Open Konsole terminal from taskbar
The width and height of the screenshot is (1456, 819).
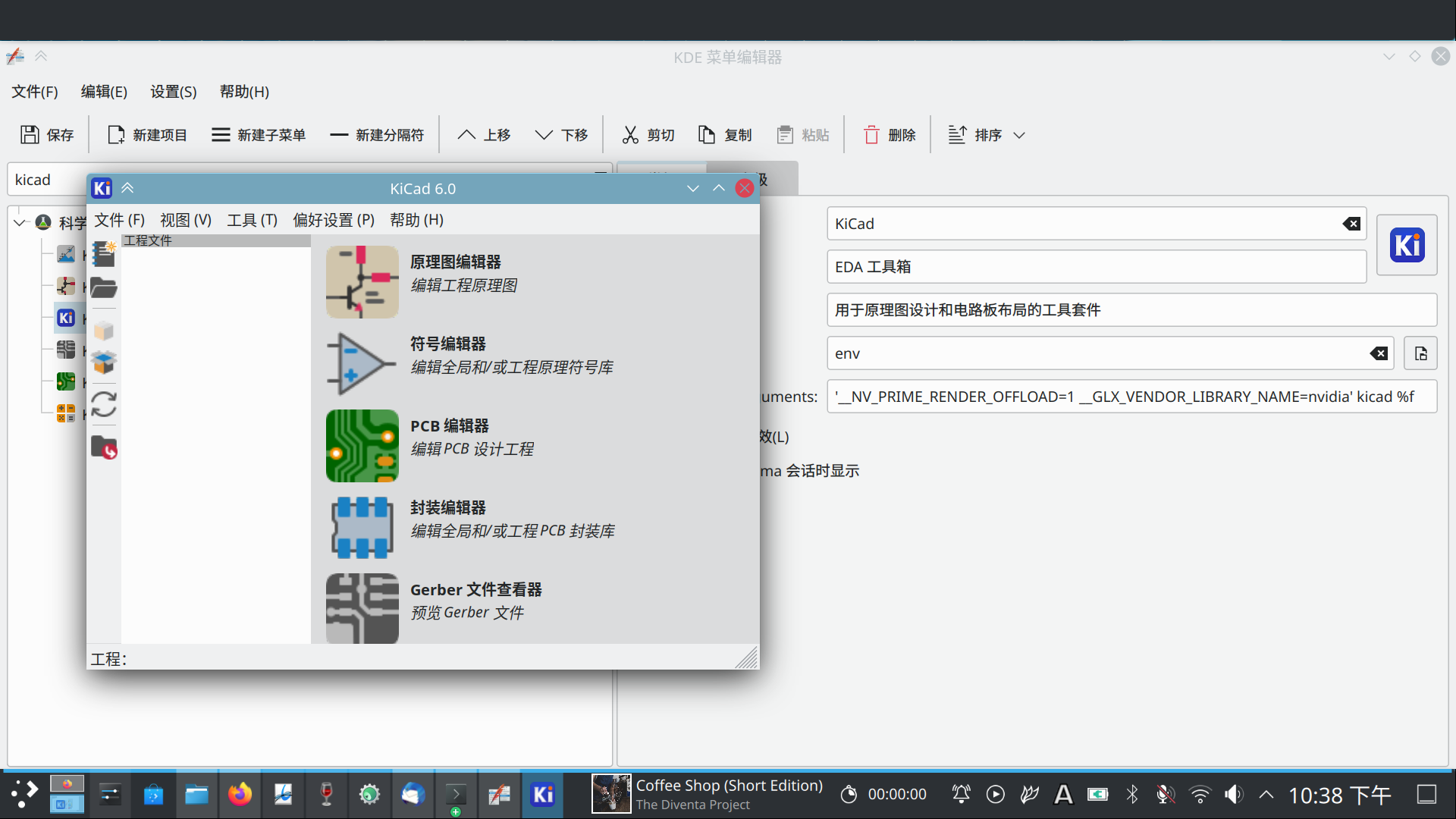[x=456, y=795]
